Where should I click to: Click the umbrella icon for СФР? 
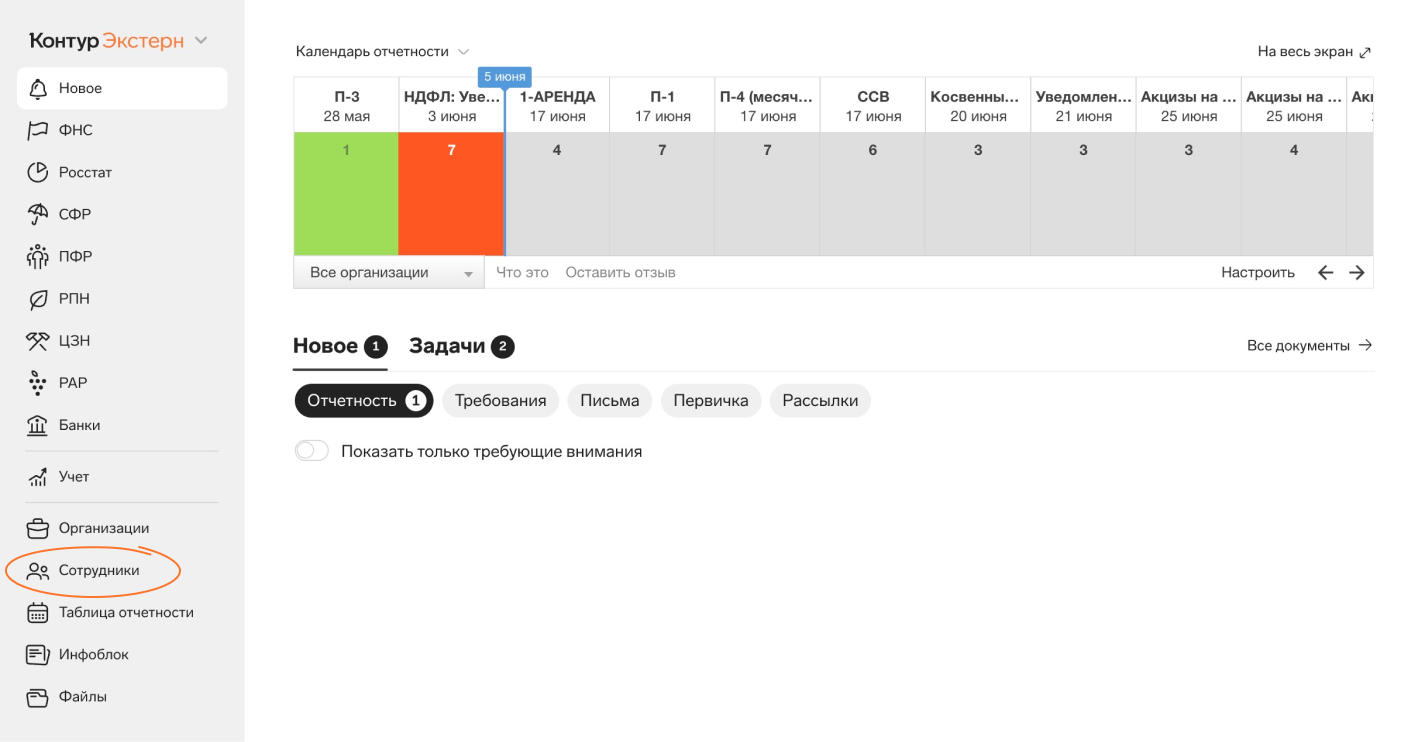tap(38, 214)
